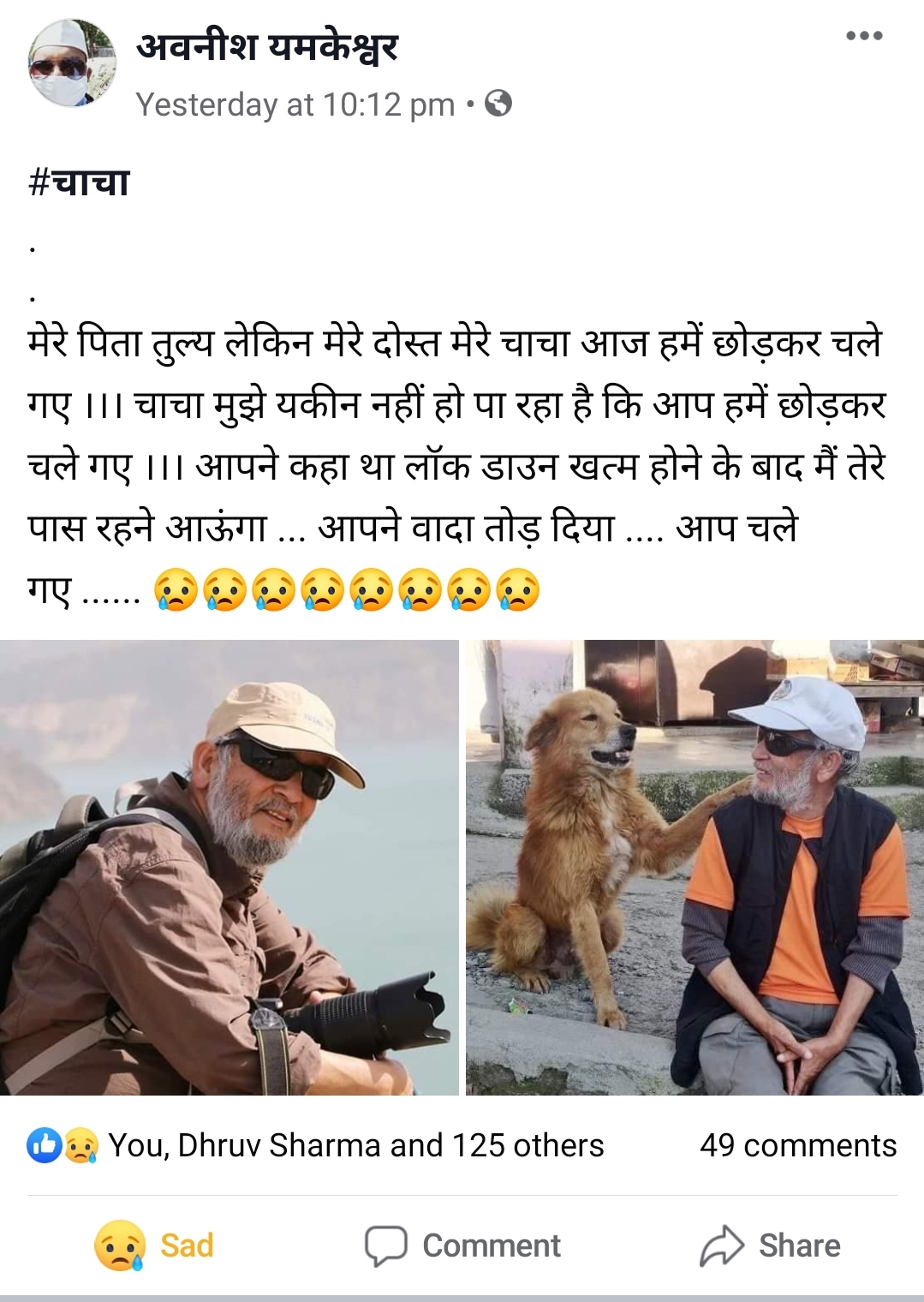Image resolution: width=924 pixels, height=1302 pixels.
Task: Open author name अवनीश यमकेश्वर profile
Action: (267, 46)
